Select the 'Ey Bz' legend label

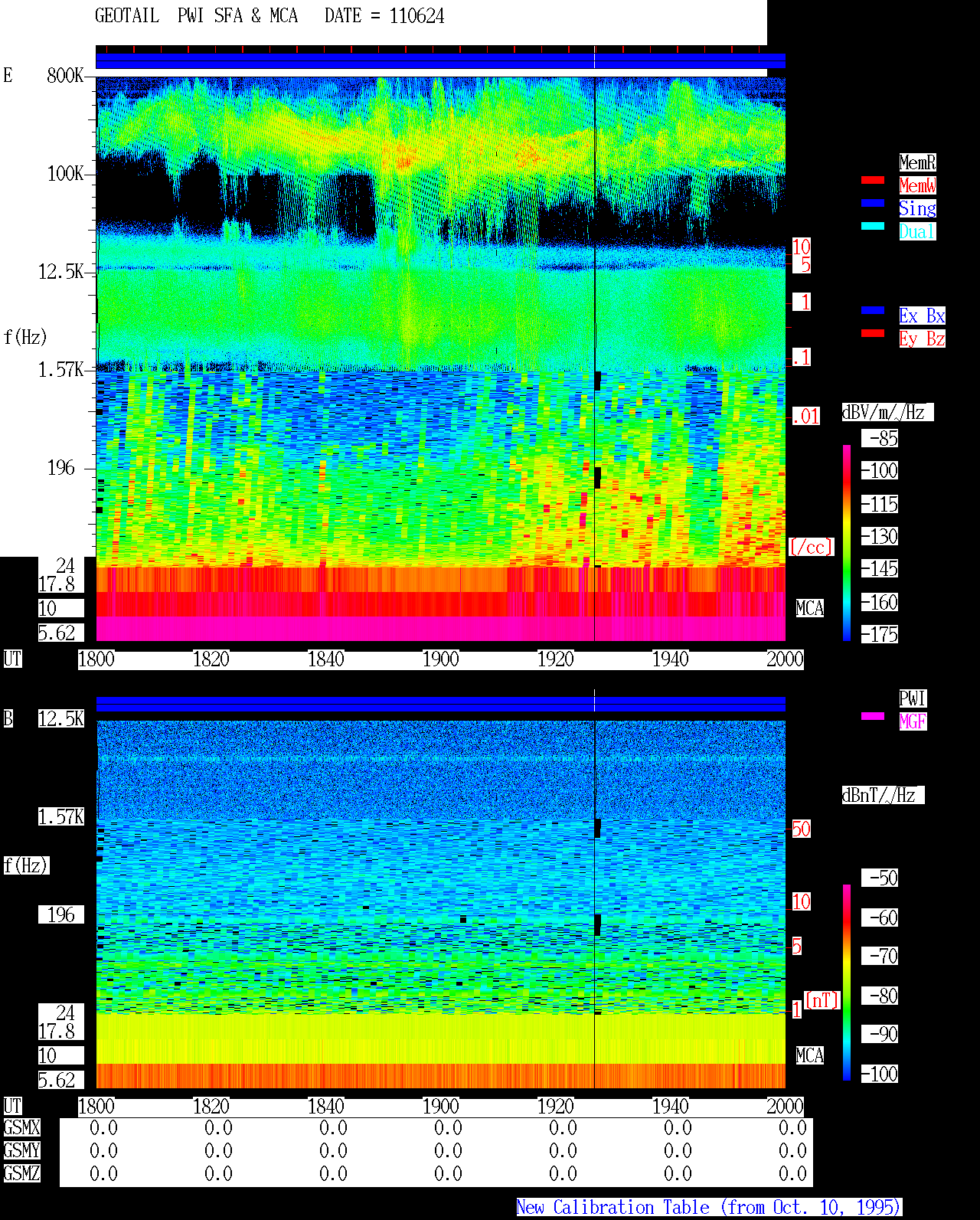coord(922,339)
